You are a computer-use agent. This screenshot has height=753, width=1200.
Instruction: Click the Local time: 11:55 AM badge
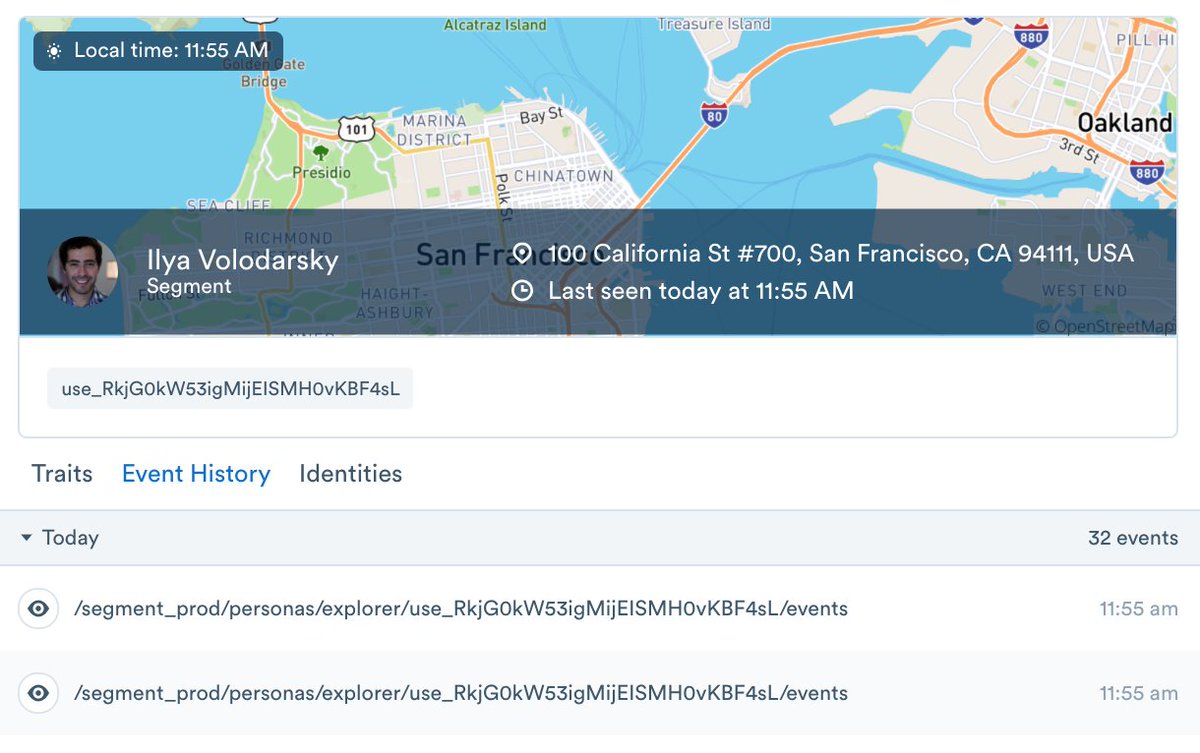(x=158, y=51)
